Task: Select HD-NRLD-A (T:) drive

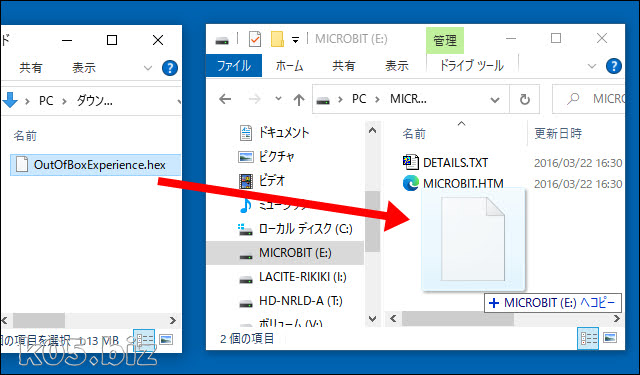Action: tap(290, 301)
